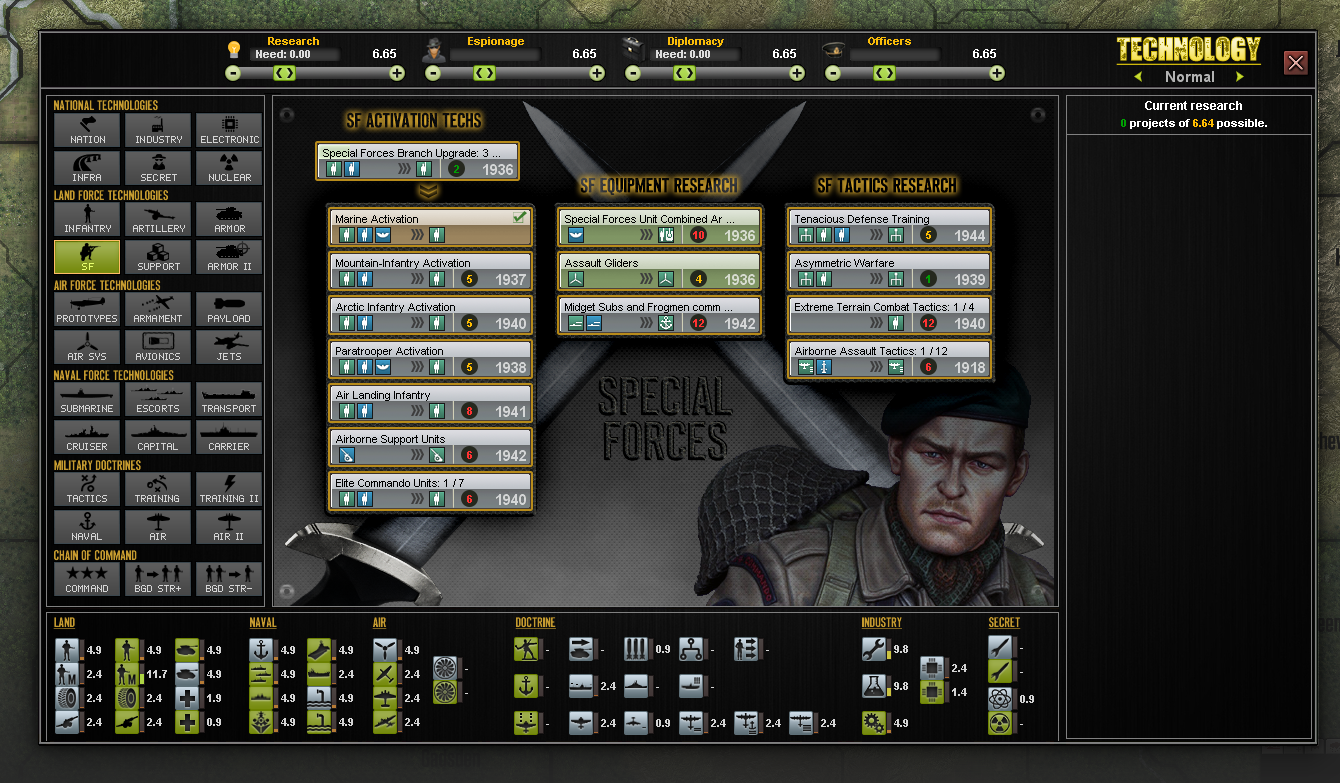Open the Payload air technologies
Viewport: 1340px width, 783px height.
[x=229, y=309]
